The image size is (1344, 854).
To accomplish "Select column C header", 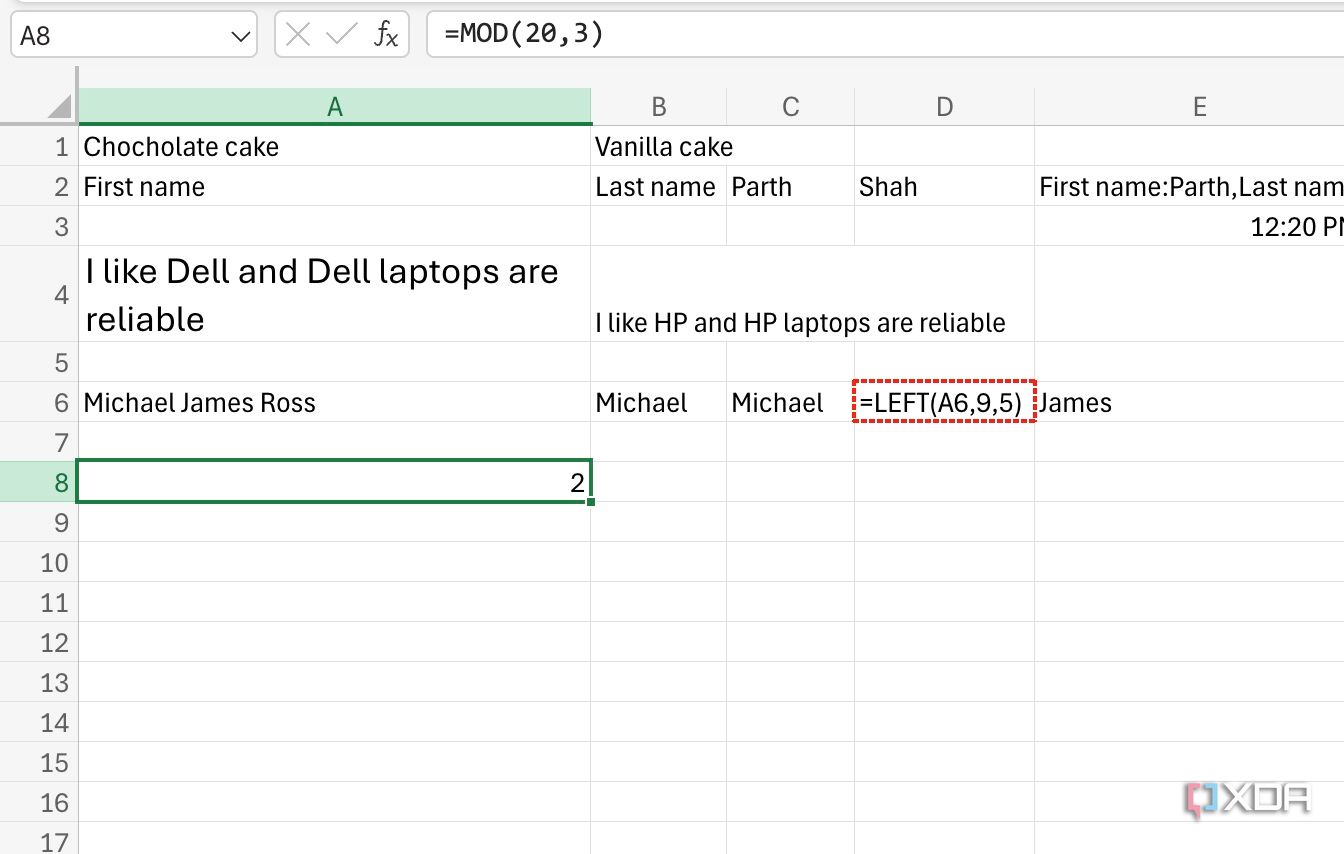I will click(791, 107).
